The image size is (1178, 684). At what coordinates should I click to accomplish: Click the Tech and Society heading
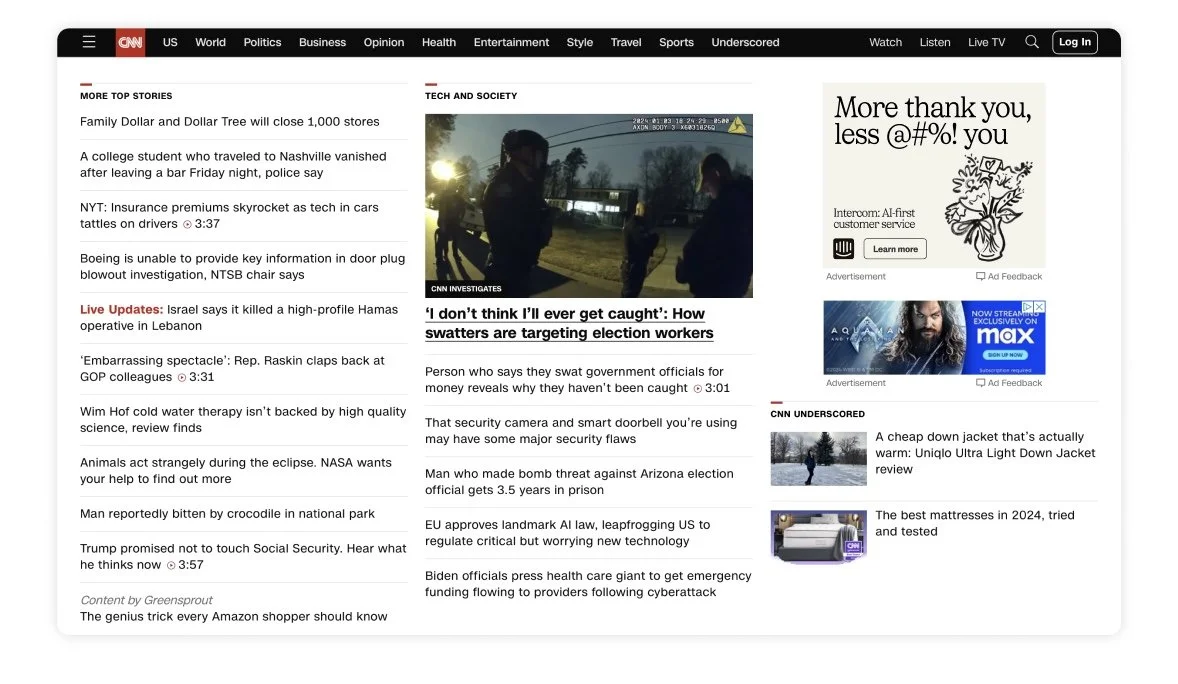(471, 96)
